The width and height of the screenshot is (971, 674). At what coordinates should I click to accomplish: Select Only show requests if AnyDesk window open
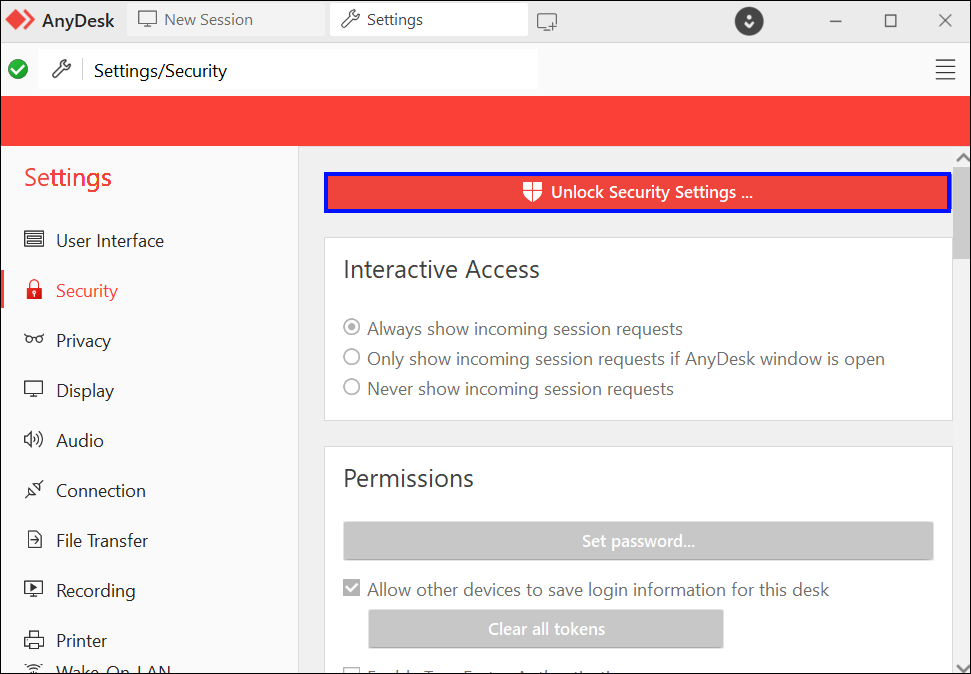click(352, 357)
